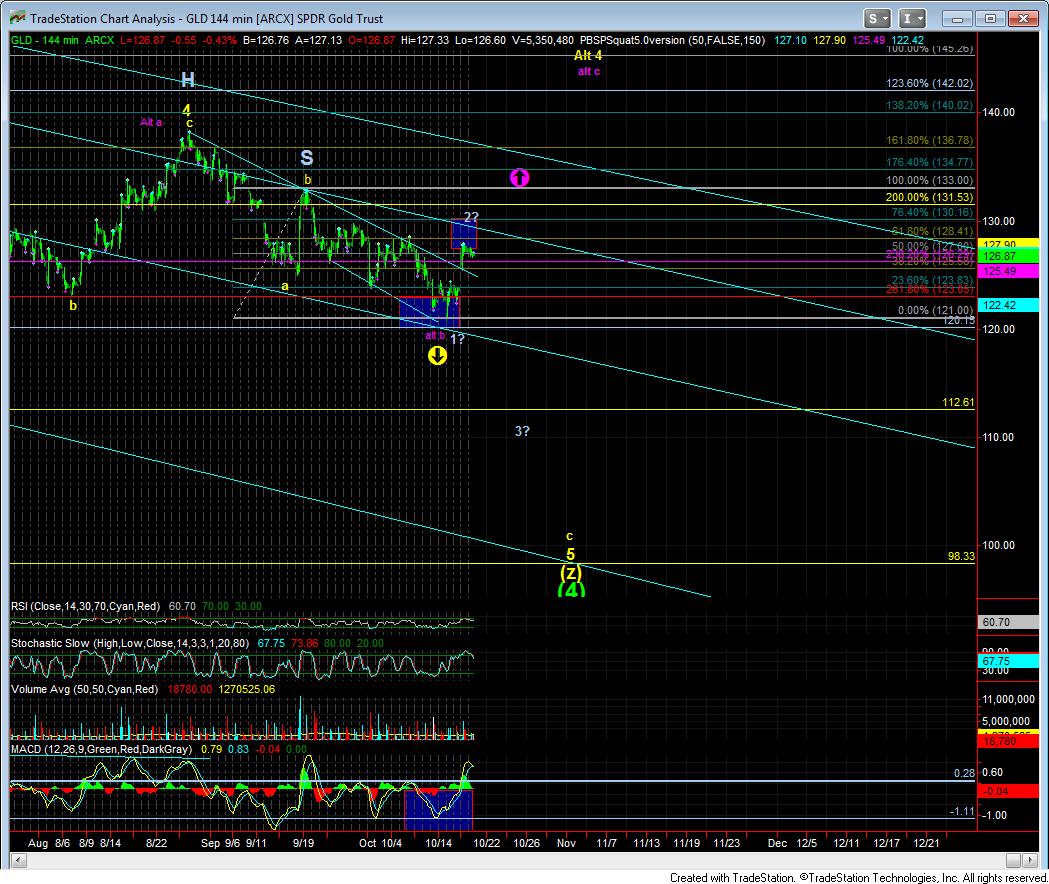Select the green (4) wave label
Image resolution: width=1049 pixels, height=884 pixels.
(x=571, y=590)
